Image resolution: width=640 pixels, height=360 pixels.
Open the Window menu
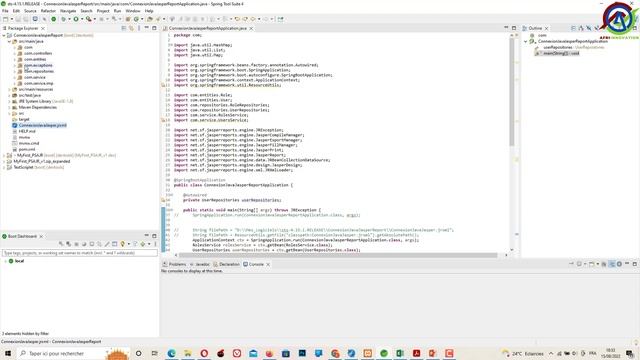click(133, 11)
